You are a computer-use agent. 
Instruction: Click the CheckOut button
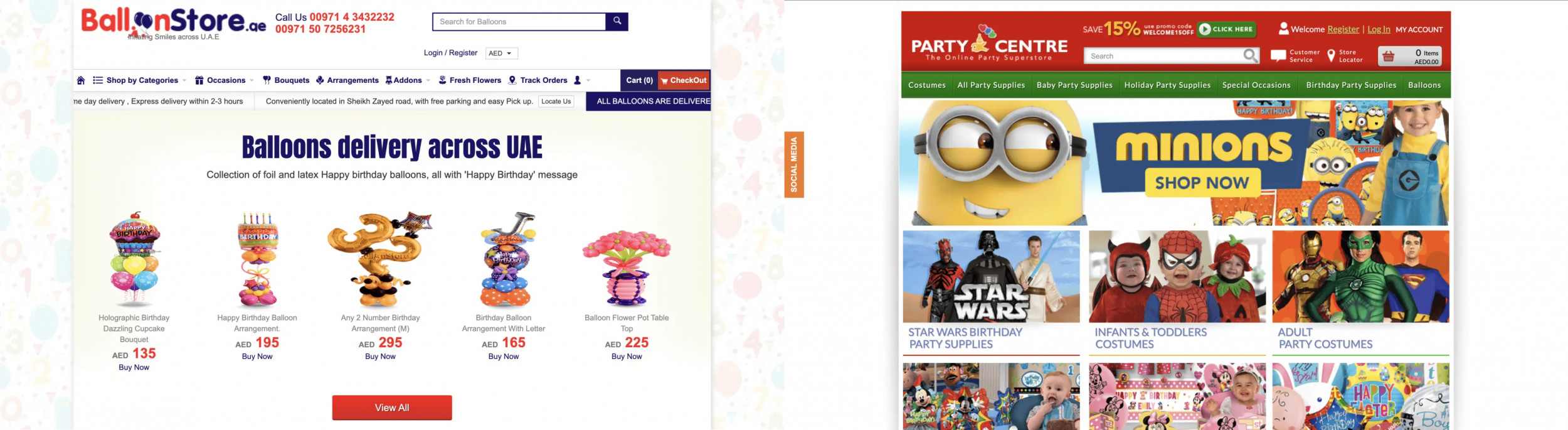click(x=684, y=80)
